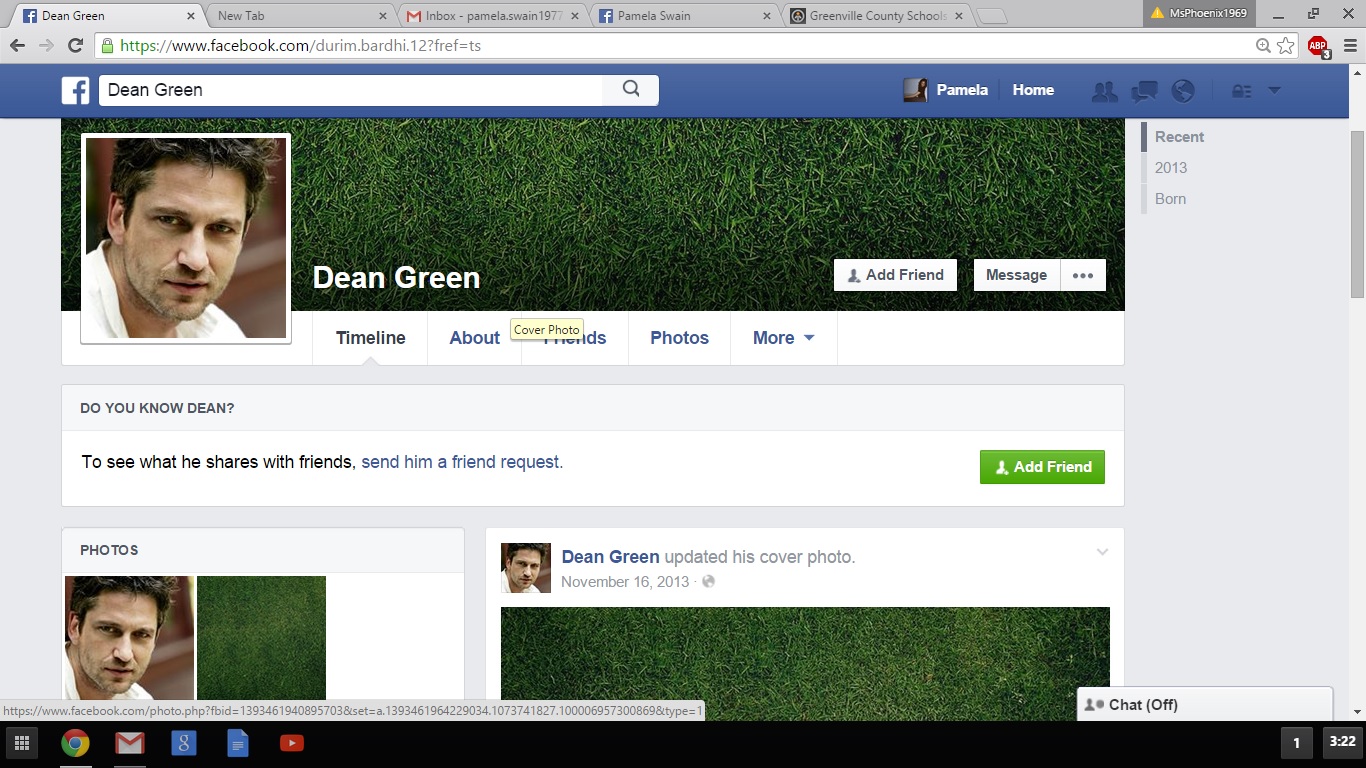Viewport: 1366px width, 768px height.
Task: Click the page vertical scrollbar thumb
Action: click(x=1357, y=214)
